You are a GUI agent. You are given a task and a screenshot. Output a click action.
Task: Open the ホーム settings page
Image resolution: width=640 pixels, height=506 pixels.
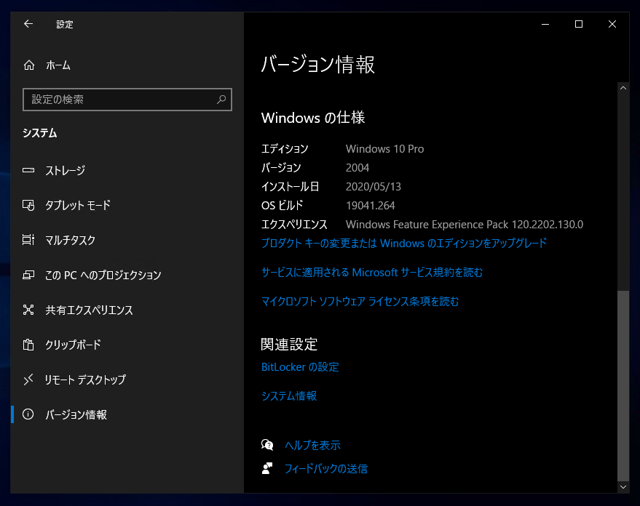click(x=58, y=65)
